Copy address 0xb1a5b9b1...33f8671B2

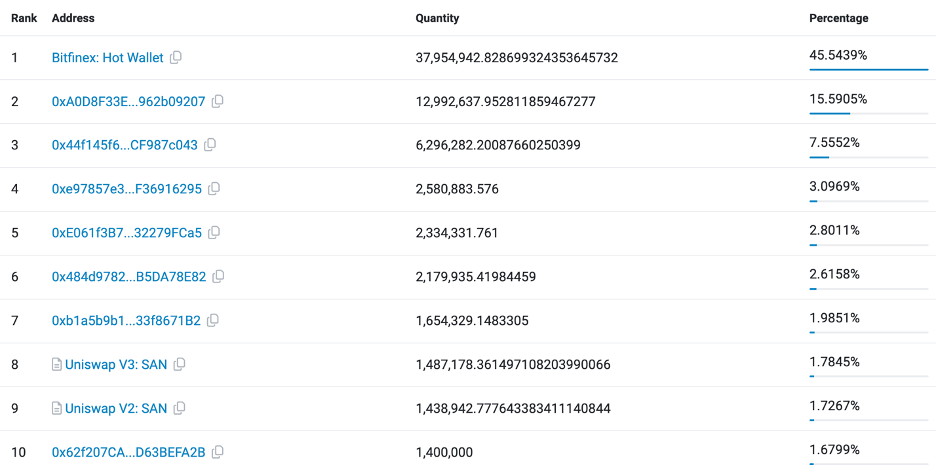pos(213,321)
